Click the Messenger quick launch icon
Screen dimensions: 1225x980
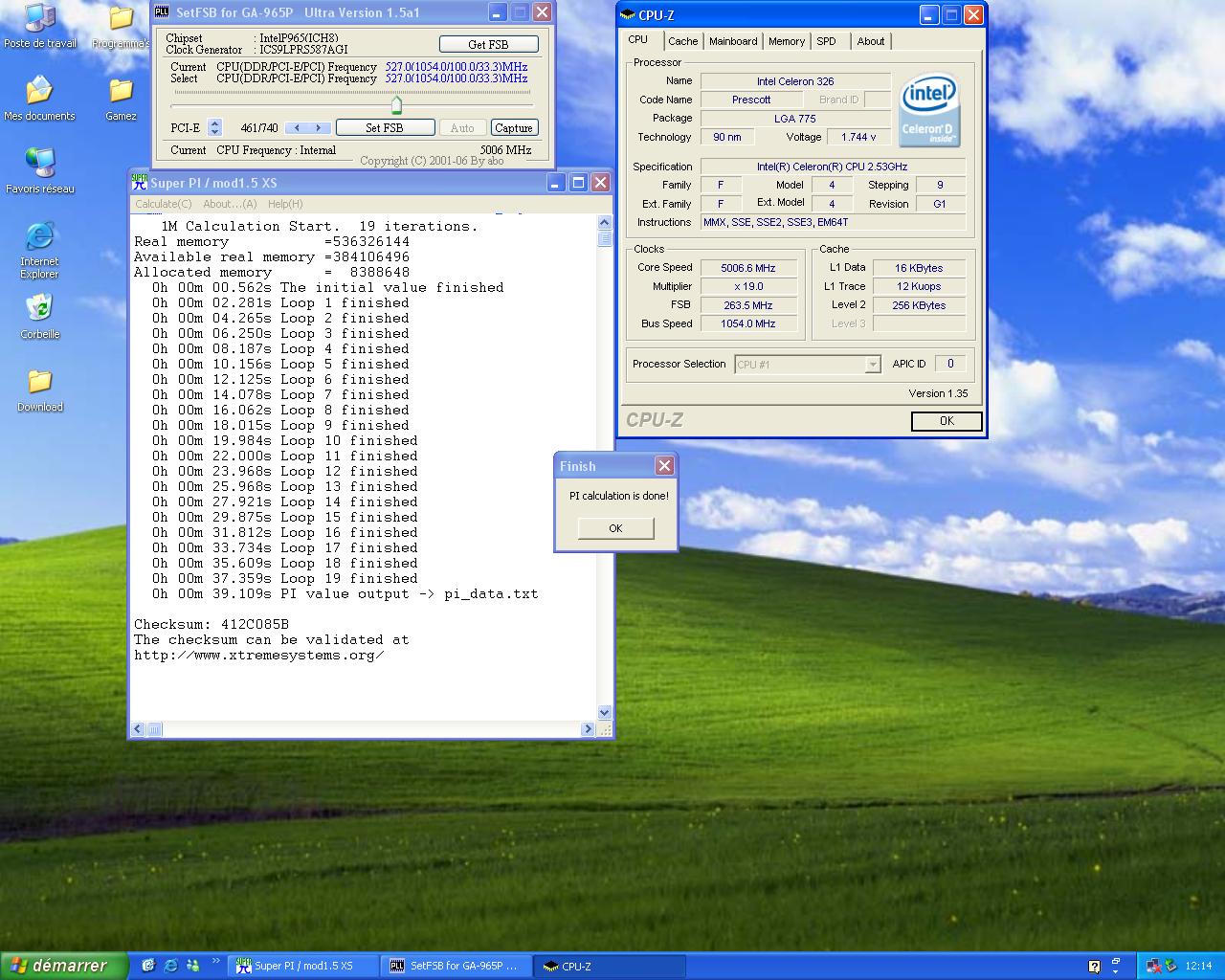click(x=192, y=966)
